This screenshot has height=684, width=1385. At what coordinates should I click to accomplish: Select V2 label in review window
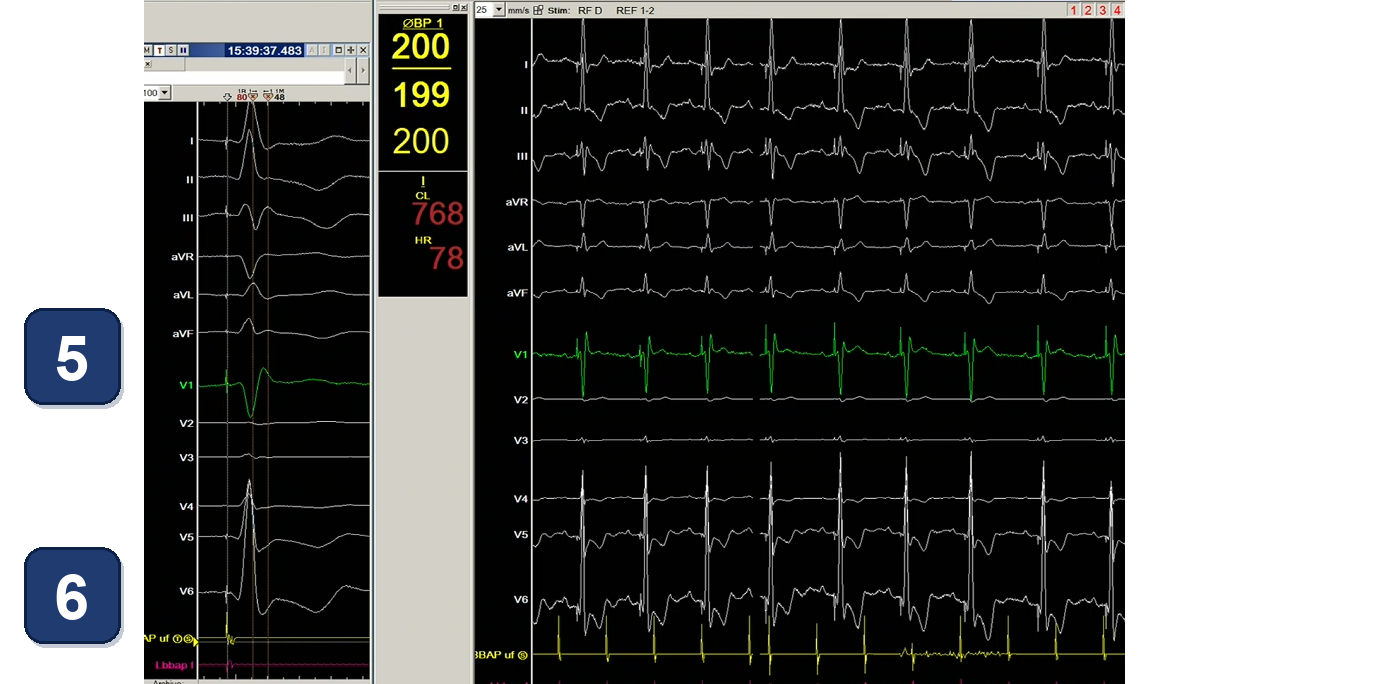click(x=186, y=423)
